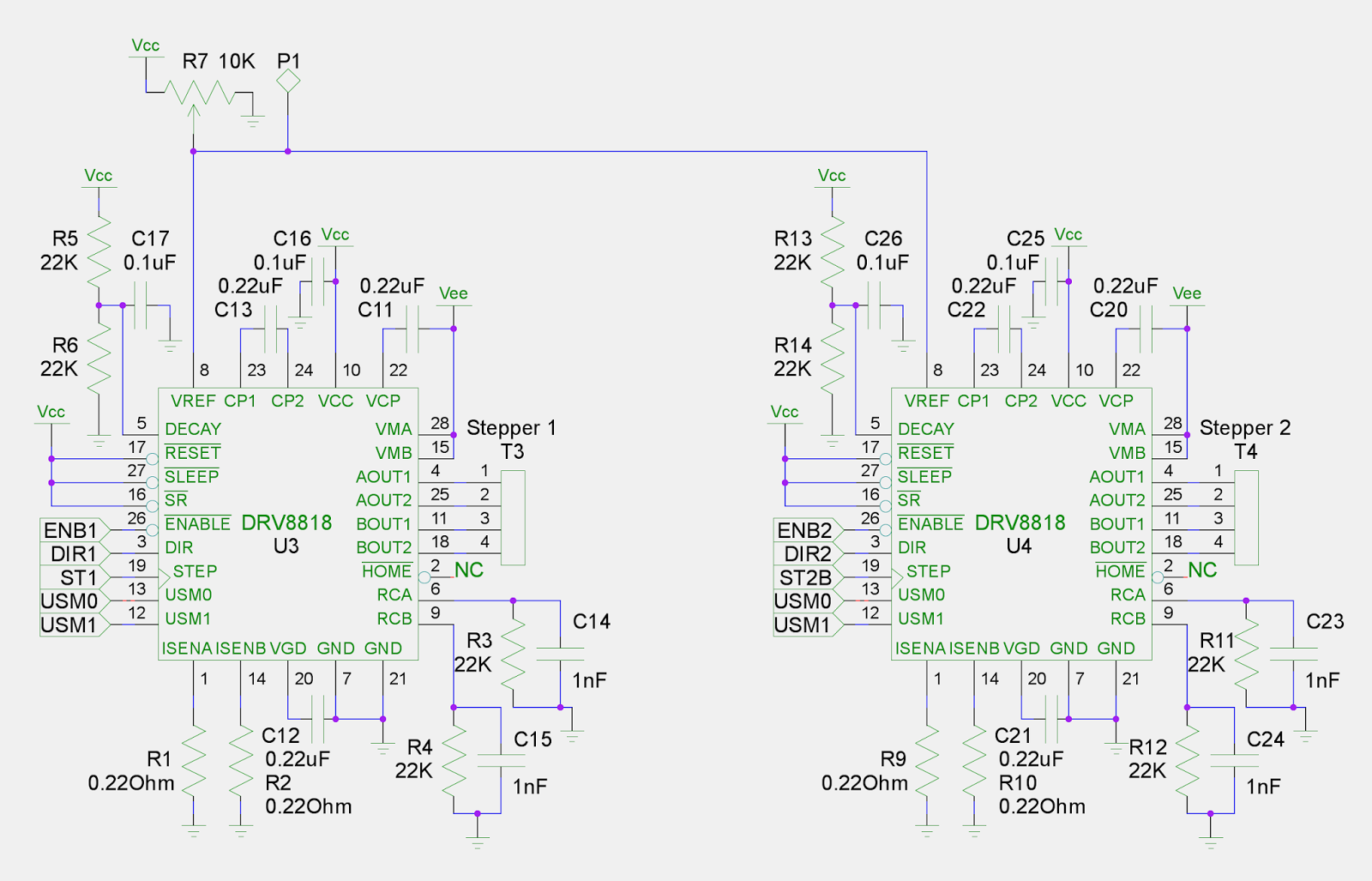Select the HOME pin label on U3
The height and width of the screenshot is (881, 1372).
pyautogui.click(x=387, y=570)
